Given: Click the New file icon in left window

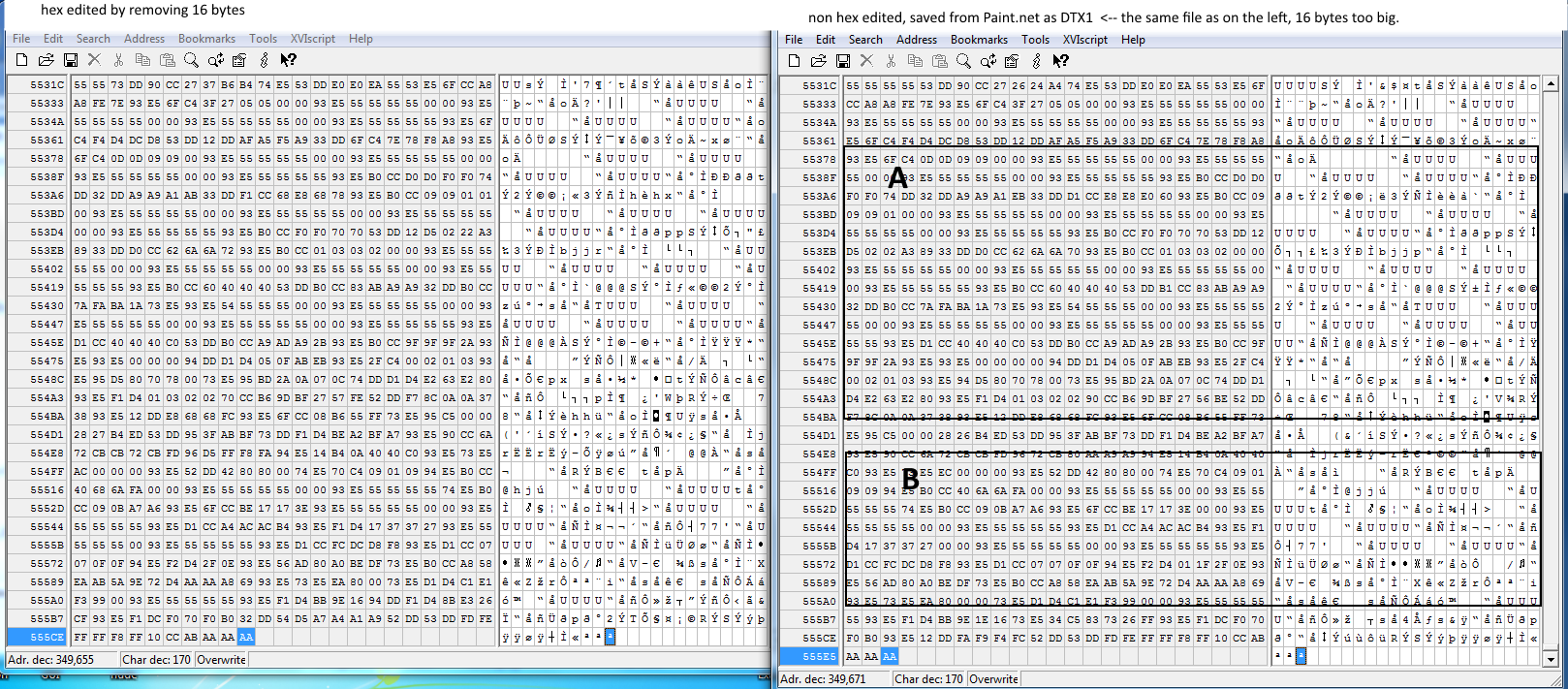Looking at the screenshot, I should tap(21, 60).
